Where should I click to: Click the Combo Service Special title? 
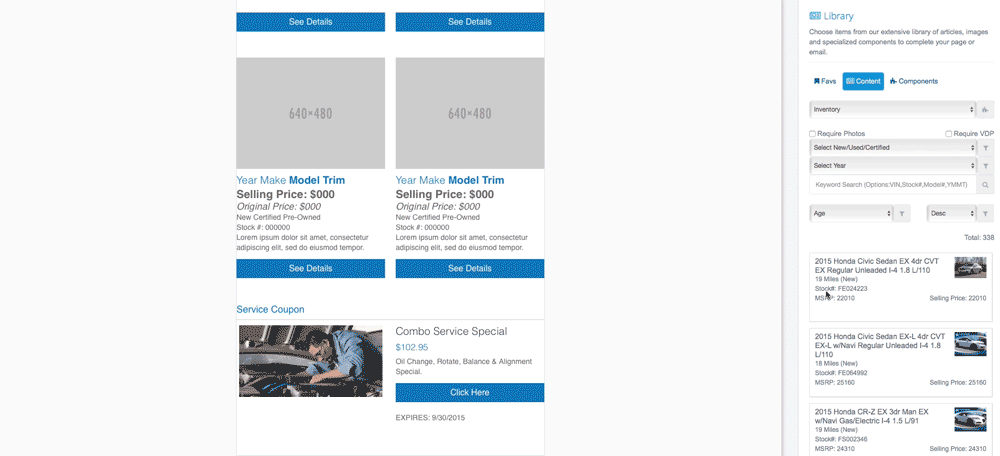pos(451,332)
